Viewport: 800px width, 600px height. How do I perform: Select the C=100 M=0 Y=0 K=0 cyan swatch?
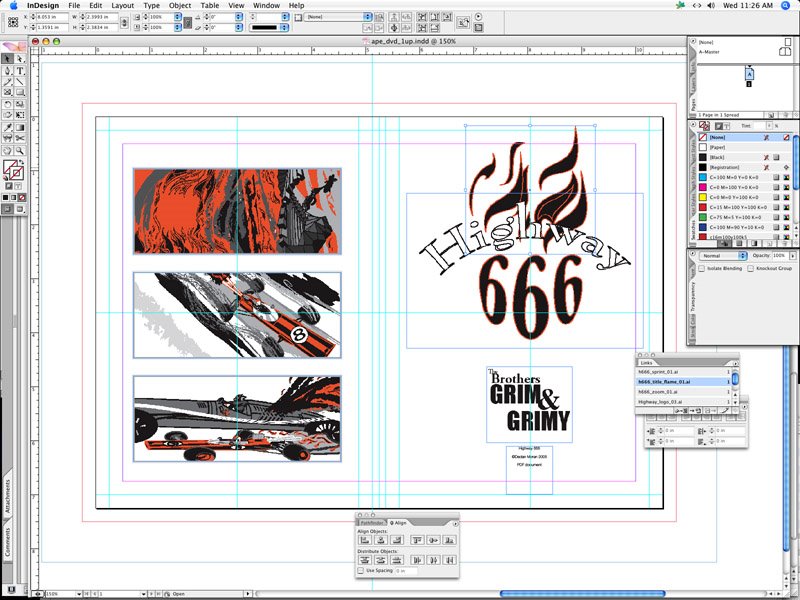coord(744,177)
